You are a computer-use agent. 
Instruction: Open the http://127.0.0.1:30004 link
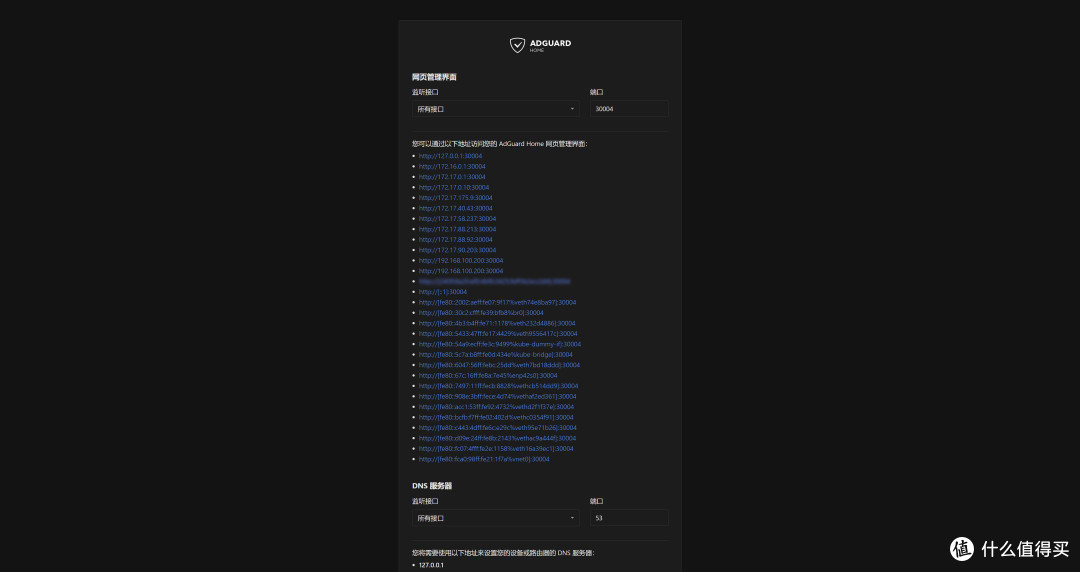click(x=450, y=156)
